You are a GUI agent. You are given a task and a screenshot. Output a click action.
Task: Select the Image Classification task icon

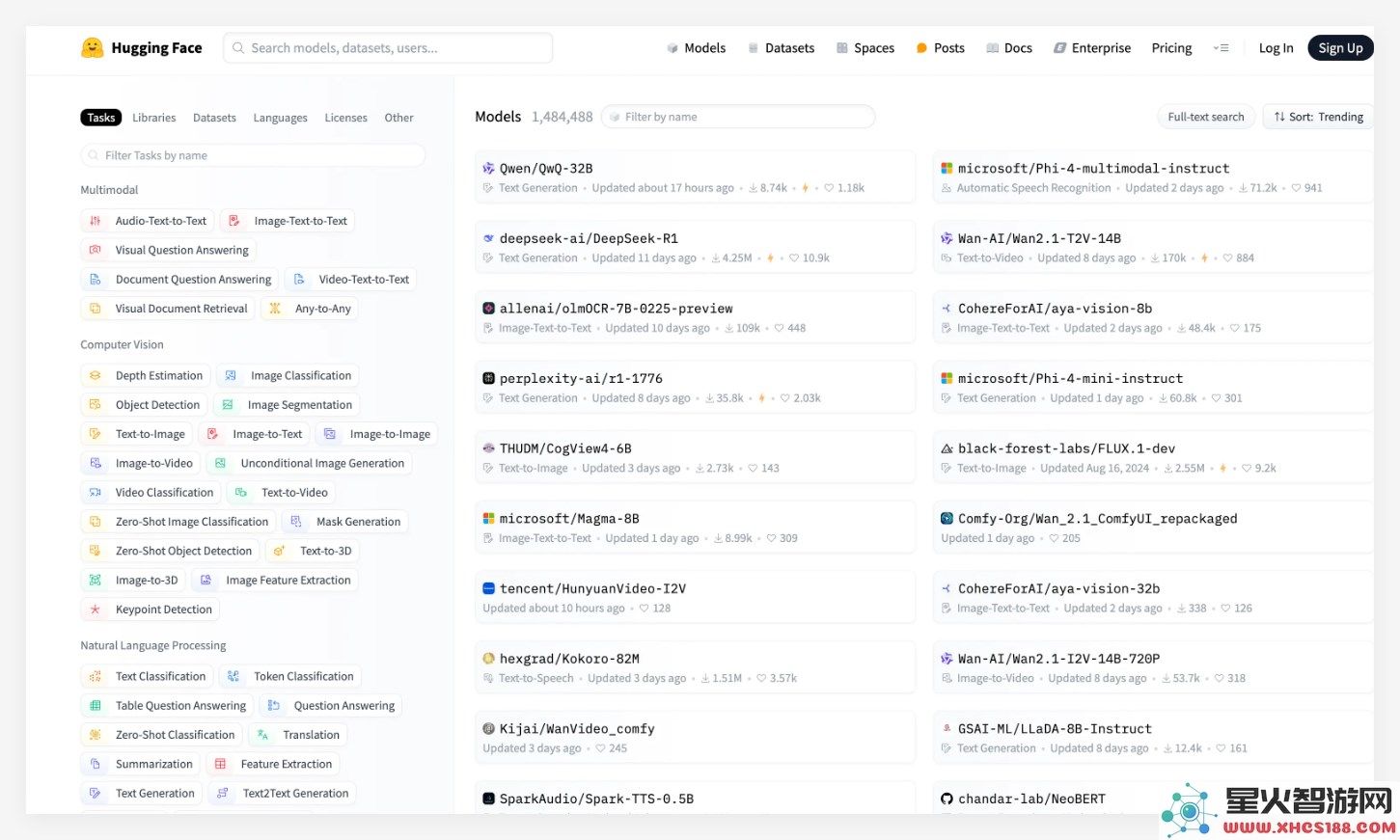231,376
